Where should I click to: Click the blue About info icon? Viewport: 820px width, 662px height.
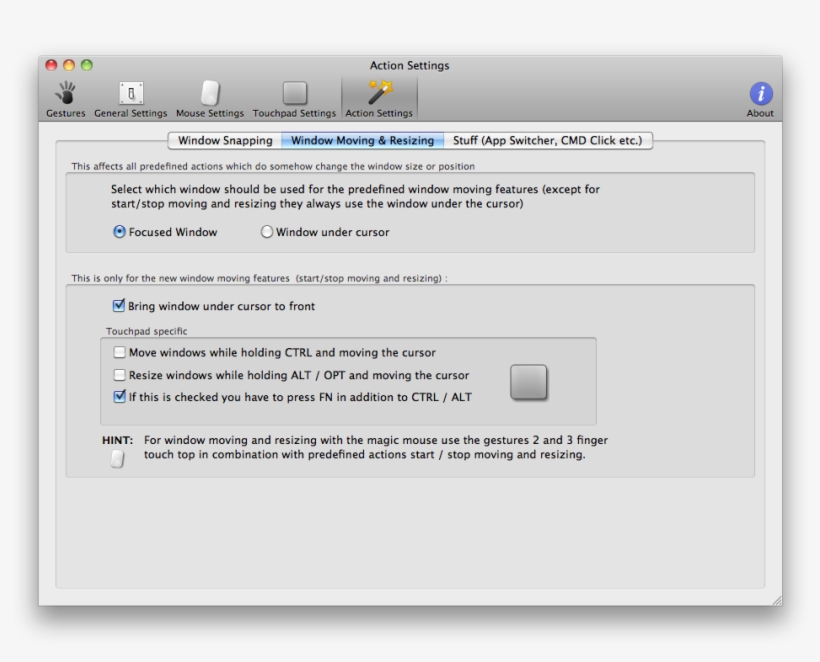point(760,94)
